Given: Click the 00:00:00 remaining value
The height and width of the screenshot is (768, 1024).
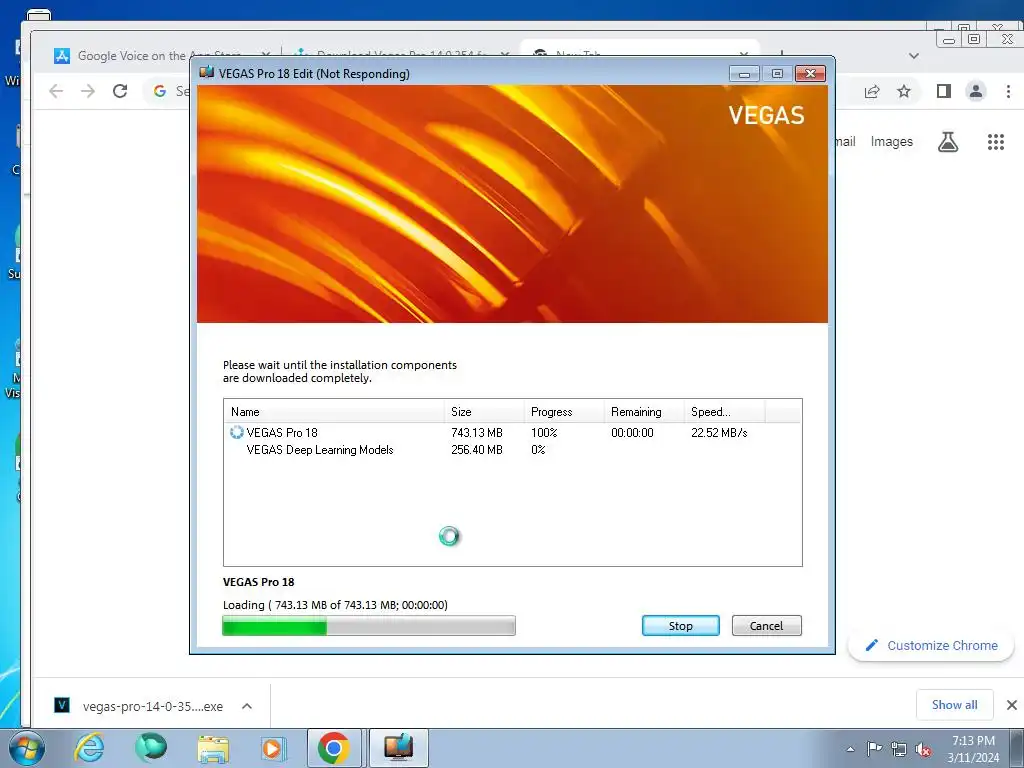Looking at the screenshot, I should (x=632, y=432).
